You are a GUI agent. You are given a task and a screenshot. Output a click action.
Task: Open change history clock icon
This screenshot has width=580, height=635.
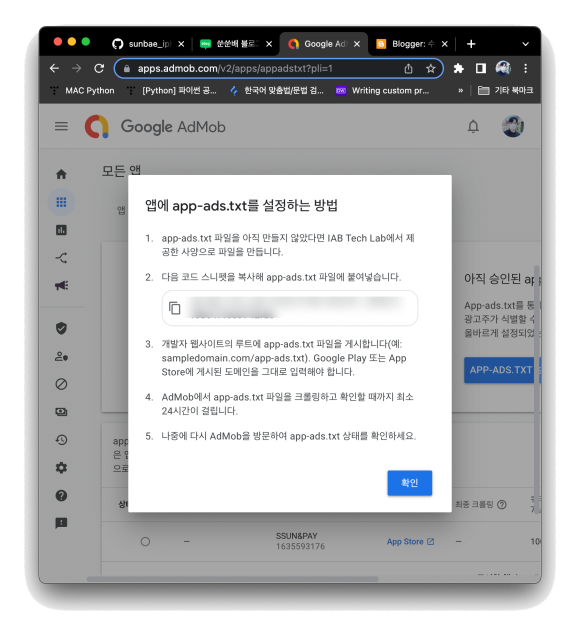61,440
